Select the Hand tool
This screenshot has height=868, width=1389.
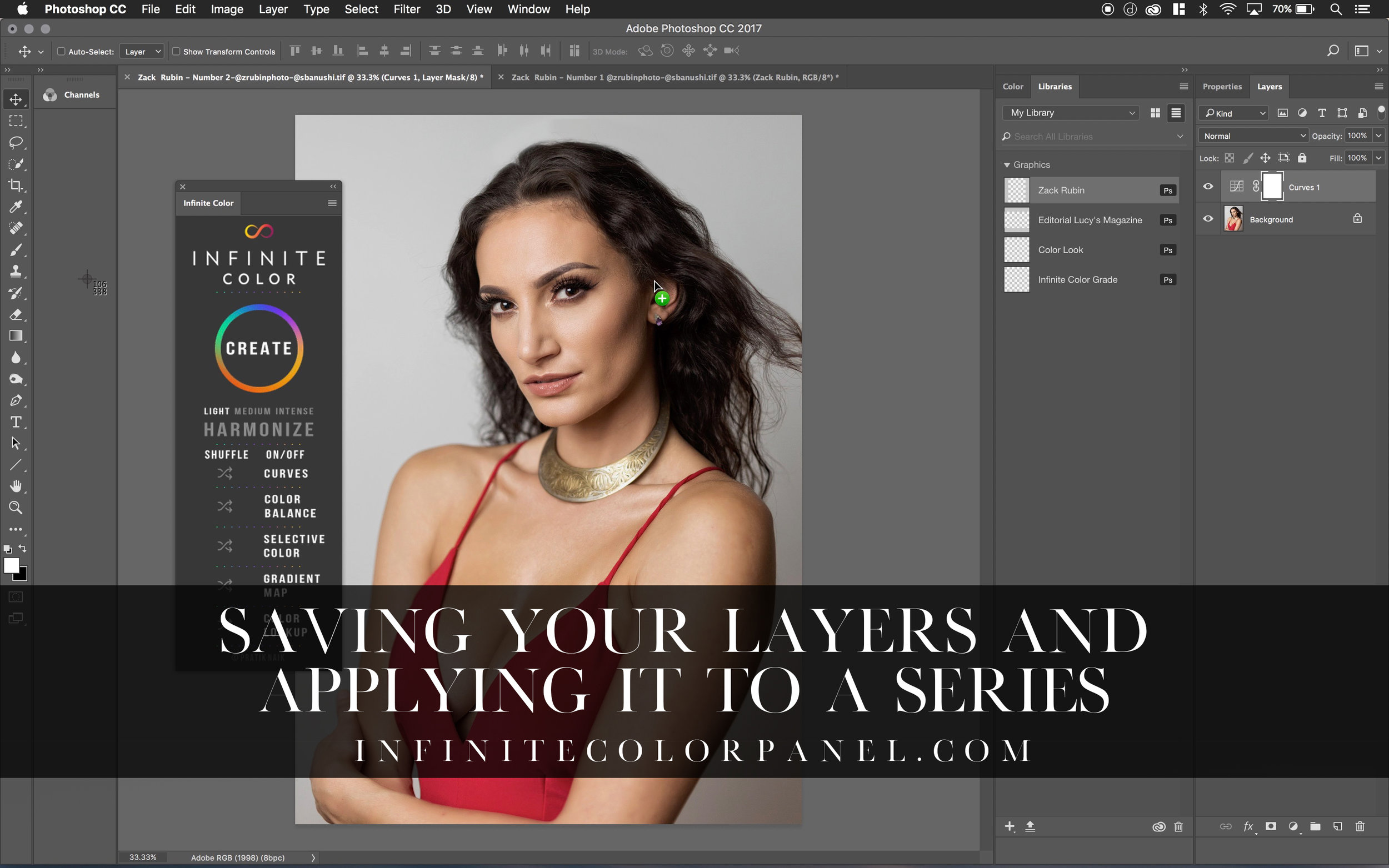(x=16, y=486)
